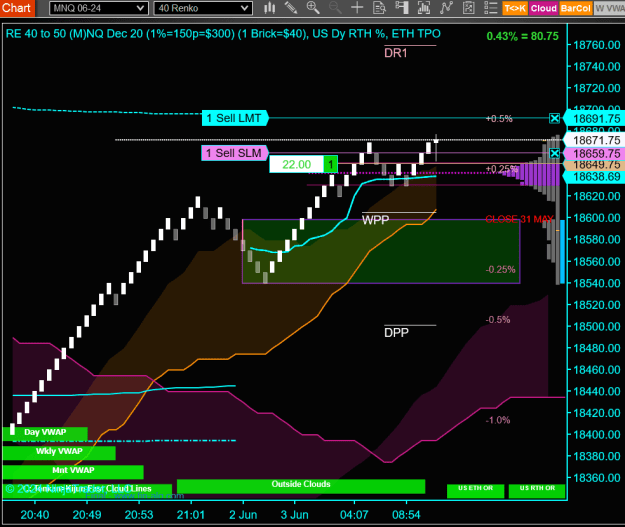Toggle the Cloud button

(x=543, y=8)
